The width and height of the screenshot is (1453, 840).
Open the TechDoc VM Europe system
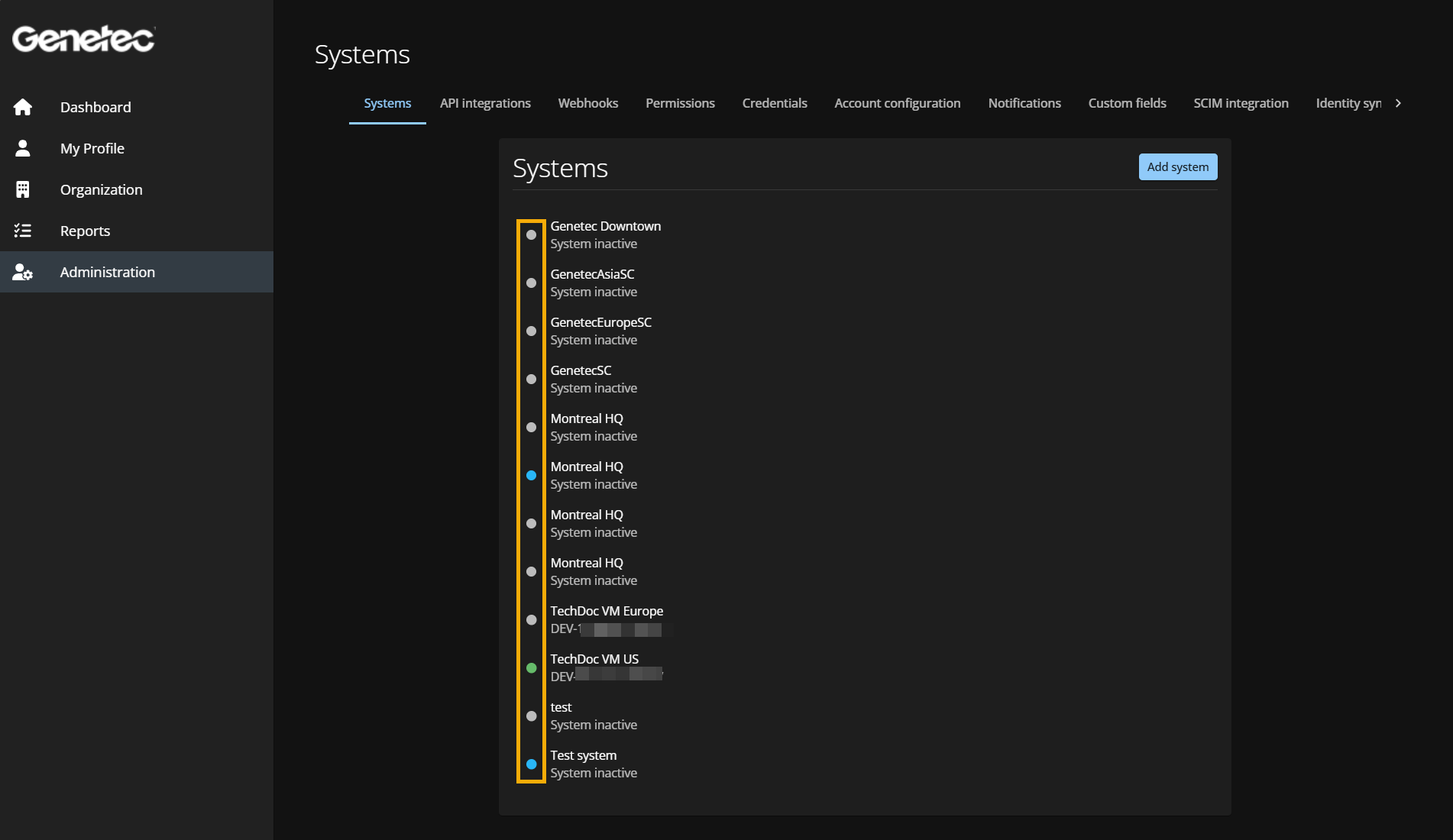tap(607, 612)
